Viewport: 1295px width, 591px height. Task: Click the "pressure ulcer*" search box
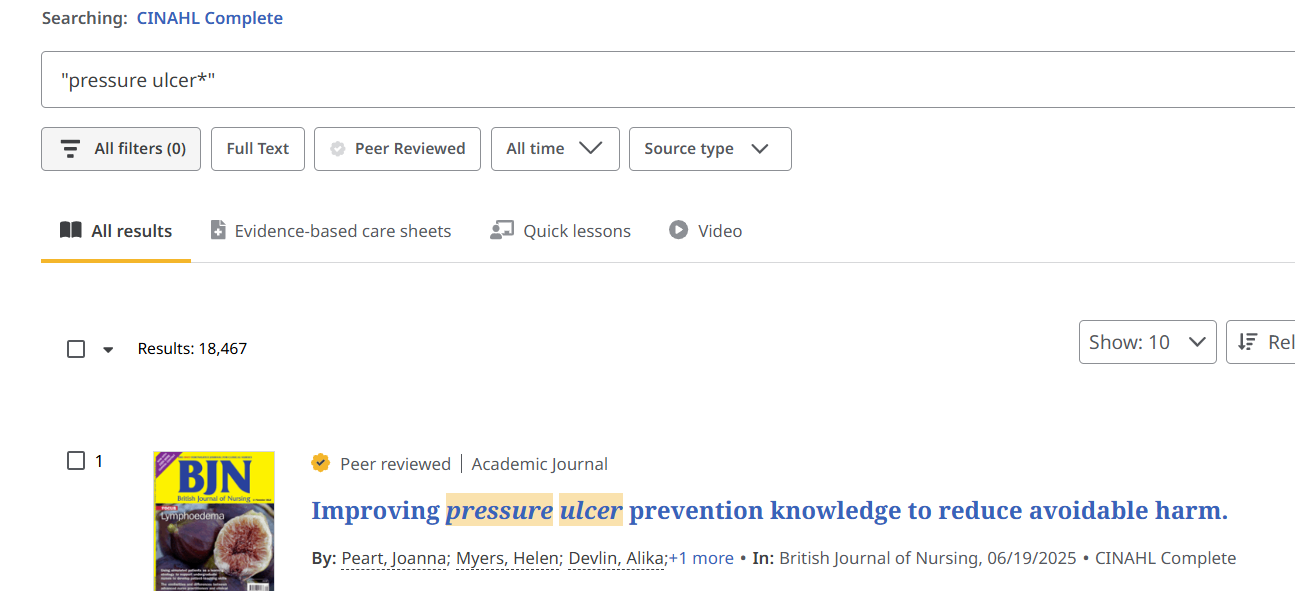click(660, 80)
